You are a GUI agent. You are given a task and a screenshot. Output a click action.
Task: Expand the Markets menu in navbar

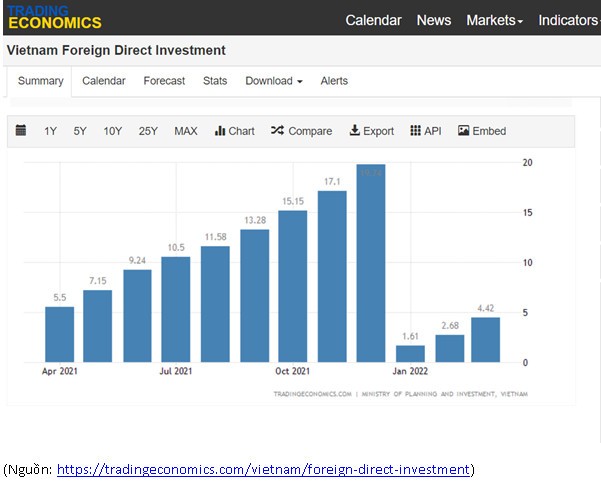pos(494,20)
